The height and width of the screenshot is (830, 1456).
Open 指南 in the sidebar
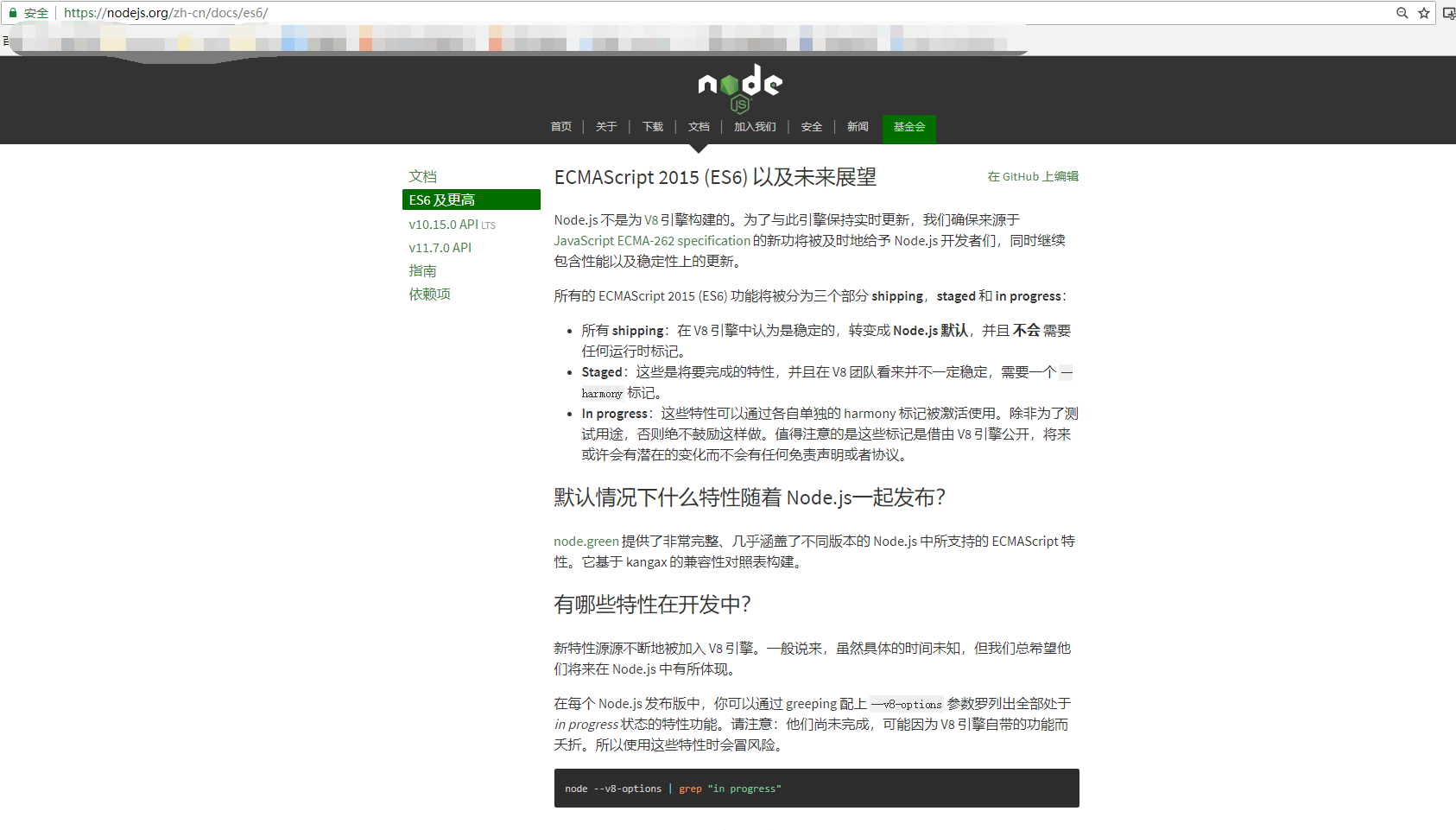(x=423, y=271)
